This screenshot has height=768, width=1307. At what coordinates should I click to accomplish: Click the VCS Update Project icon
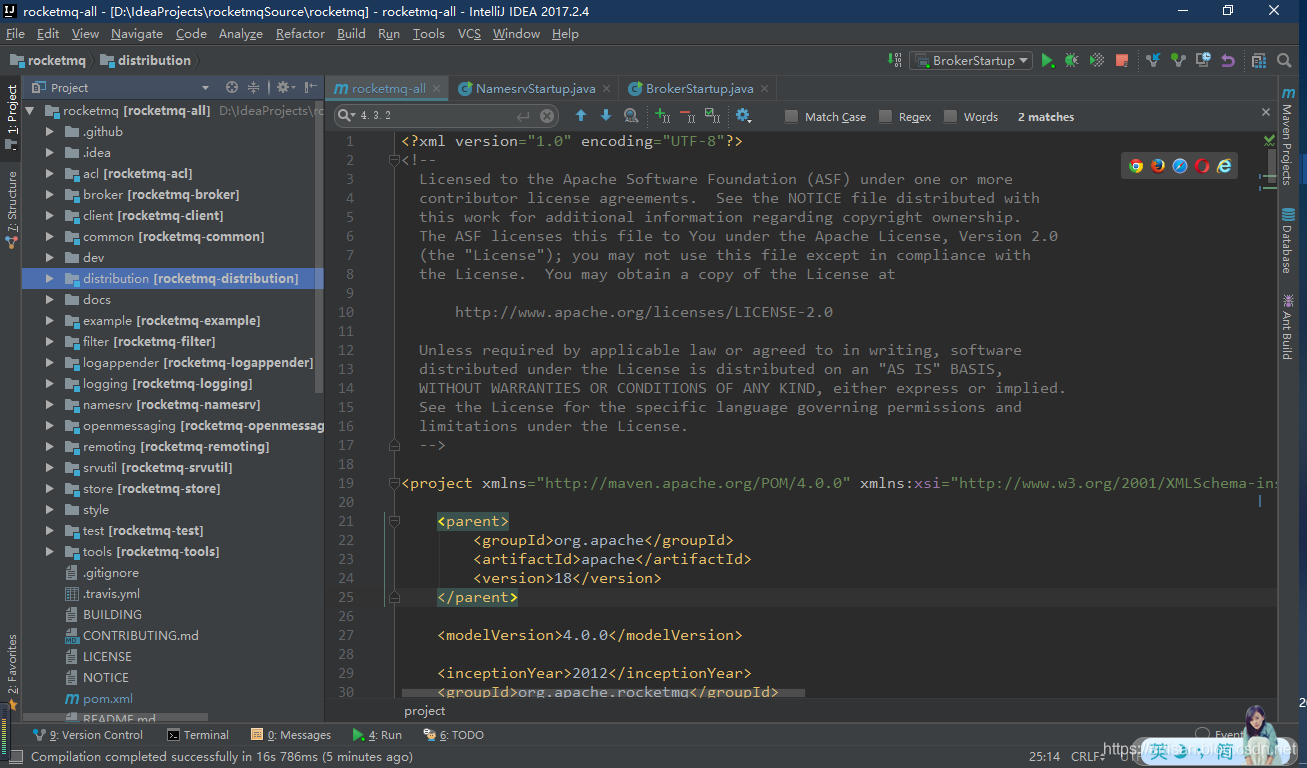1153,61
